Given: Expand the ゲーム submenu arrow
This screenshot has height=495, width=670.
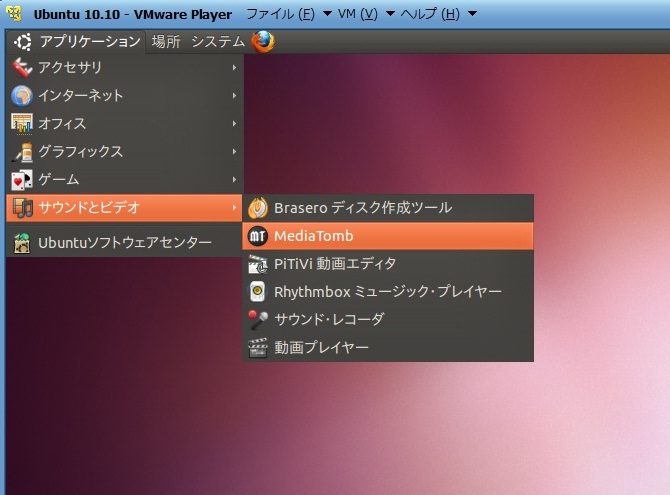Looking at the screenshot, I should [x=234, y=180].
